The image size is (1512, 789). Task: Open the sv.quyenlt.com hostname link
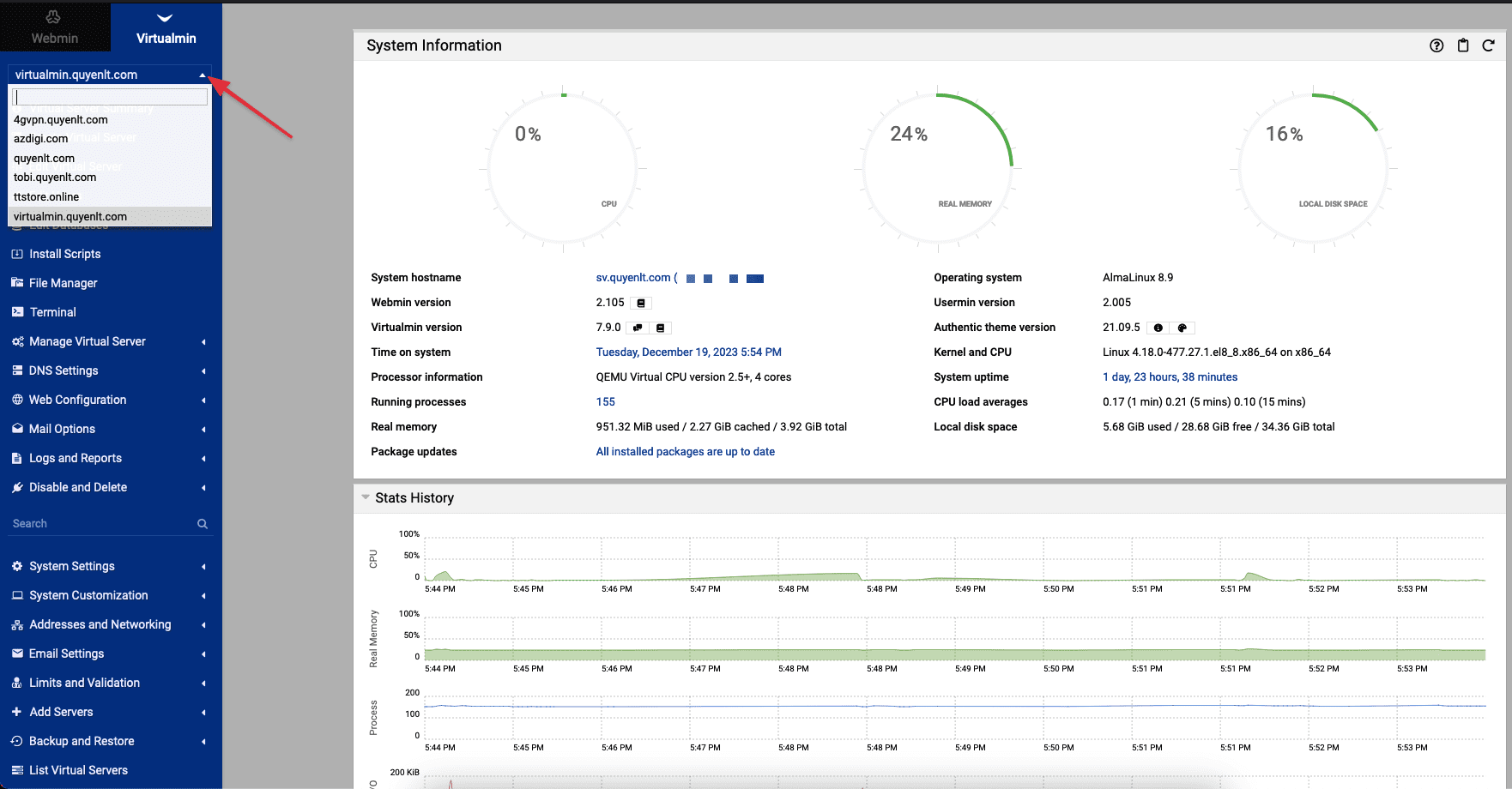(x=632, y=278)
